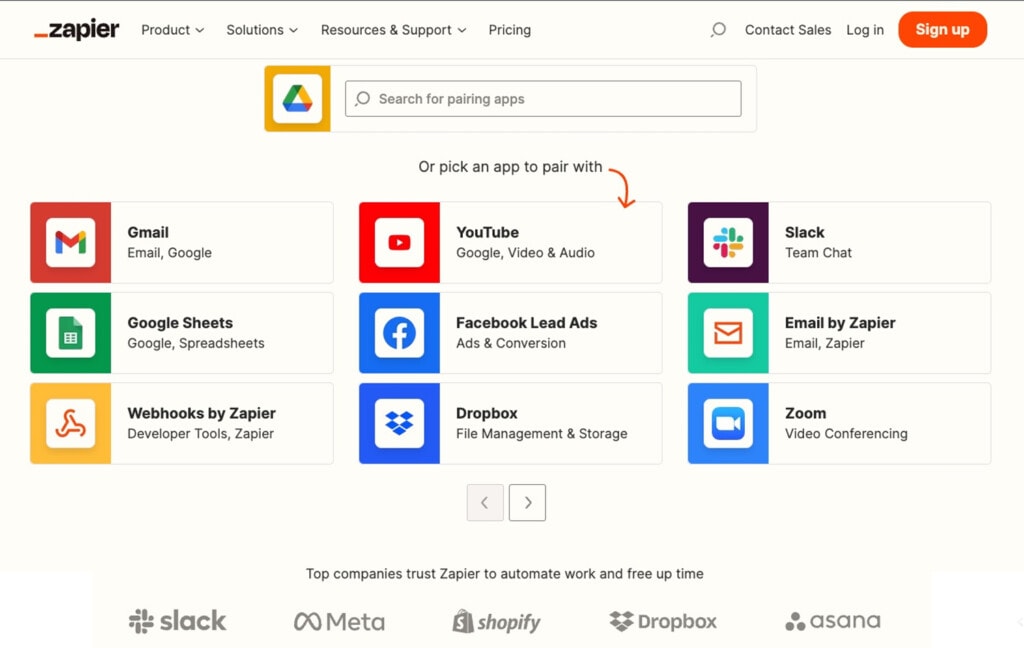
Task: Click the Zapier logo
Action: tap(76, 30)
